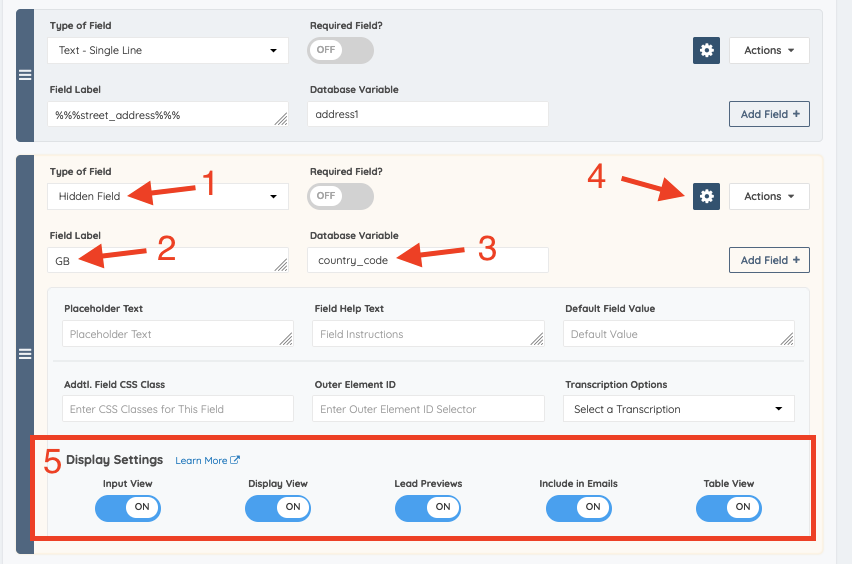852x564 pixels.
Task: Disable the Lead Previews switch
Action: (x=428, y=507)
